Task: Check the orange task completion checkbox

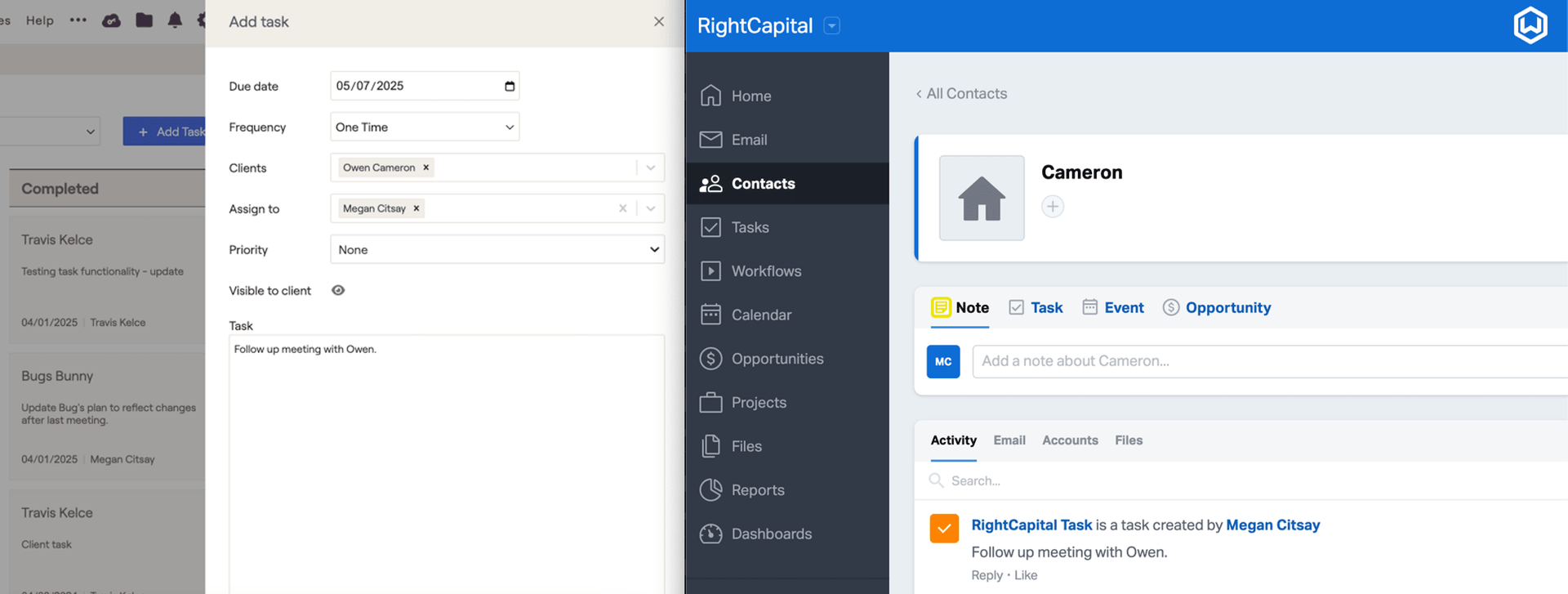Action: (x=944, y=529)
